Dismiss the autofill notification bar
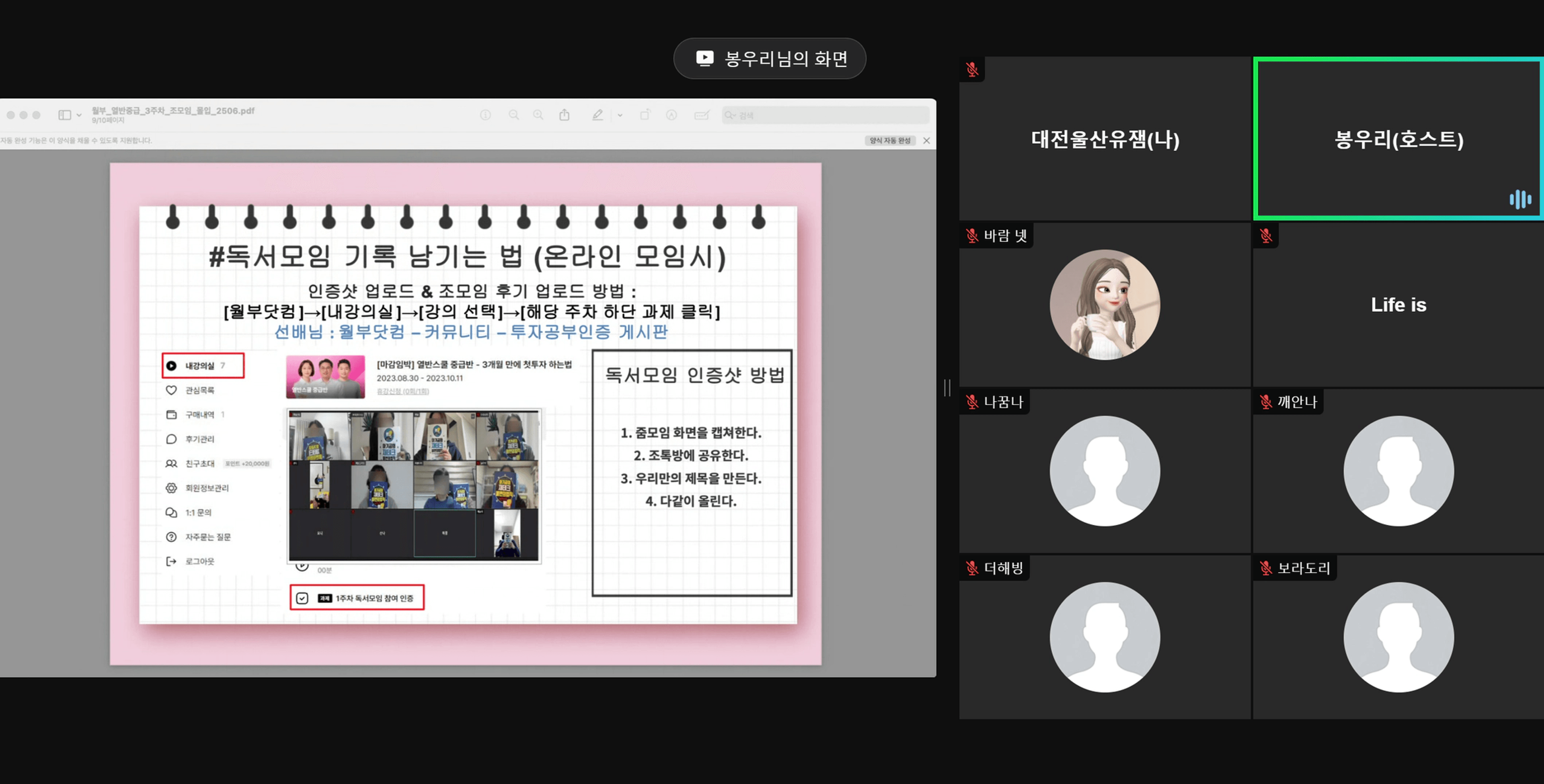Screen dimensions: 1544x784 (927, 140)
